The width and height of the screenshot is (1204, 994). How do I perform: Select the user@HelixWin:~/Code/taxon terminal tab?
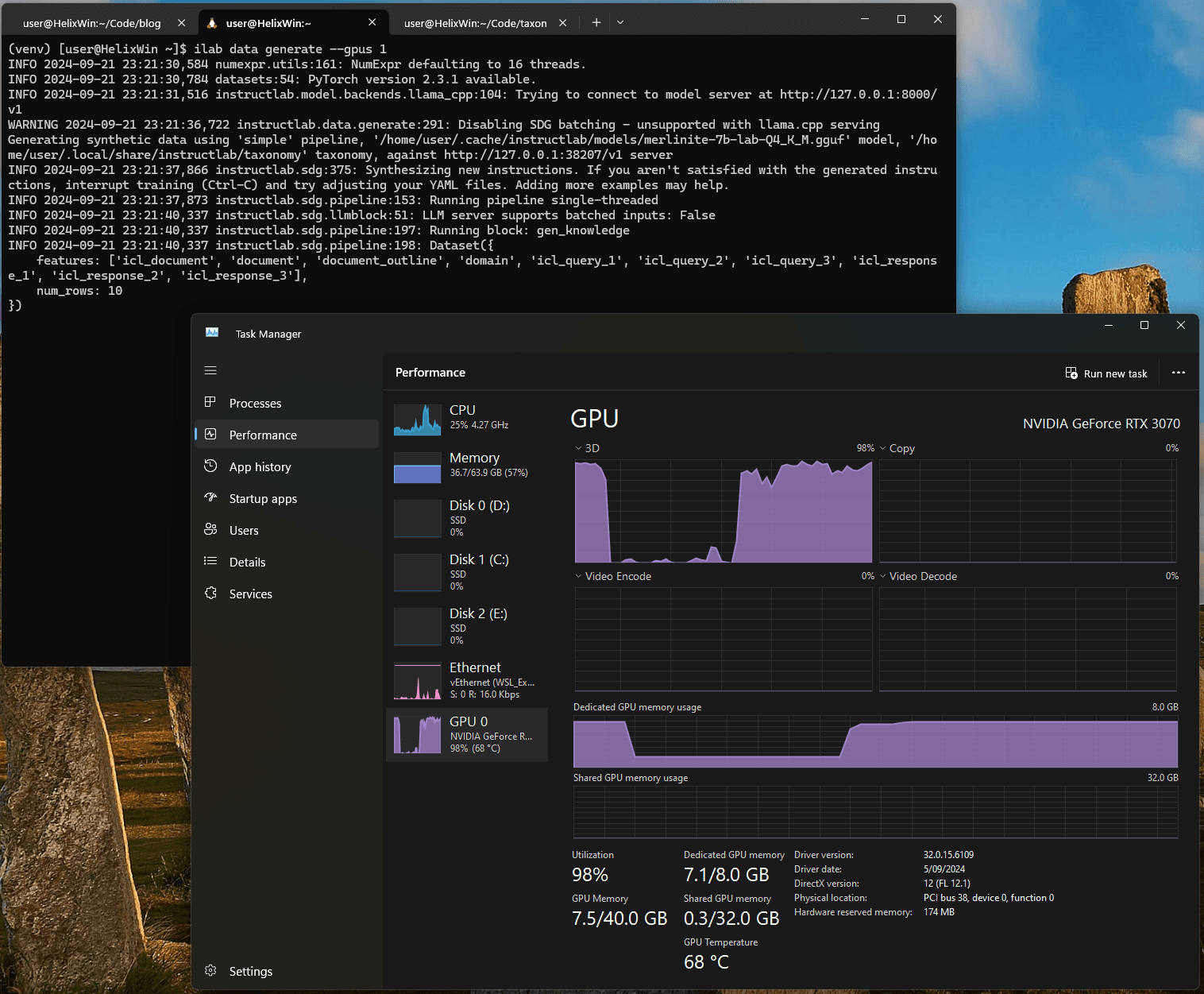[x=475, y=23]
